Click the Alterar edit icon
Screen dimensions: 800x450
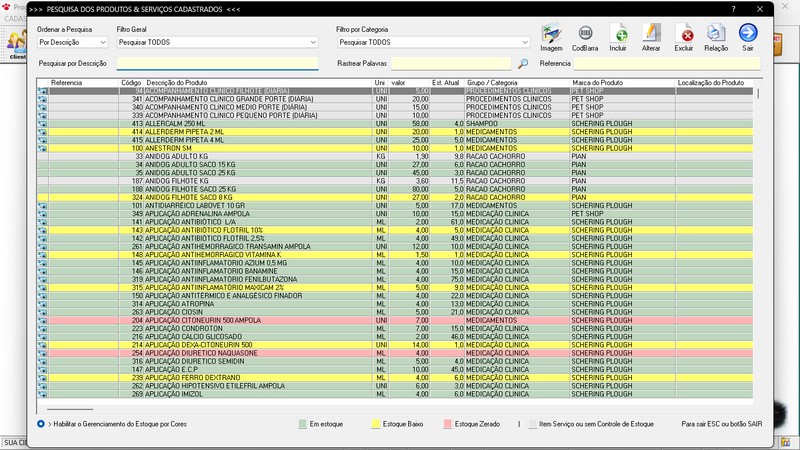pos(651,35)
